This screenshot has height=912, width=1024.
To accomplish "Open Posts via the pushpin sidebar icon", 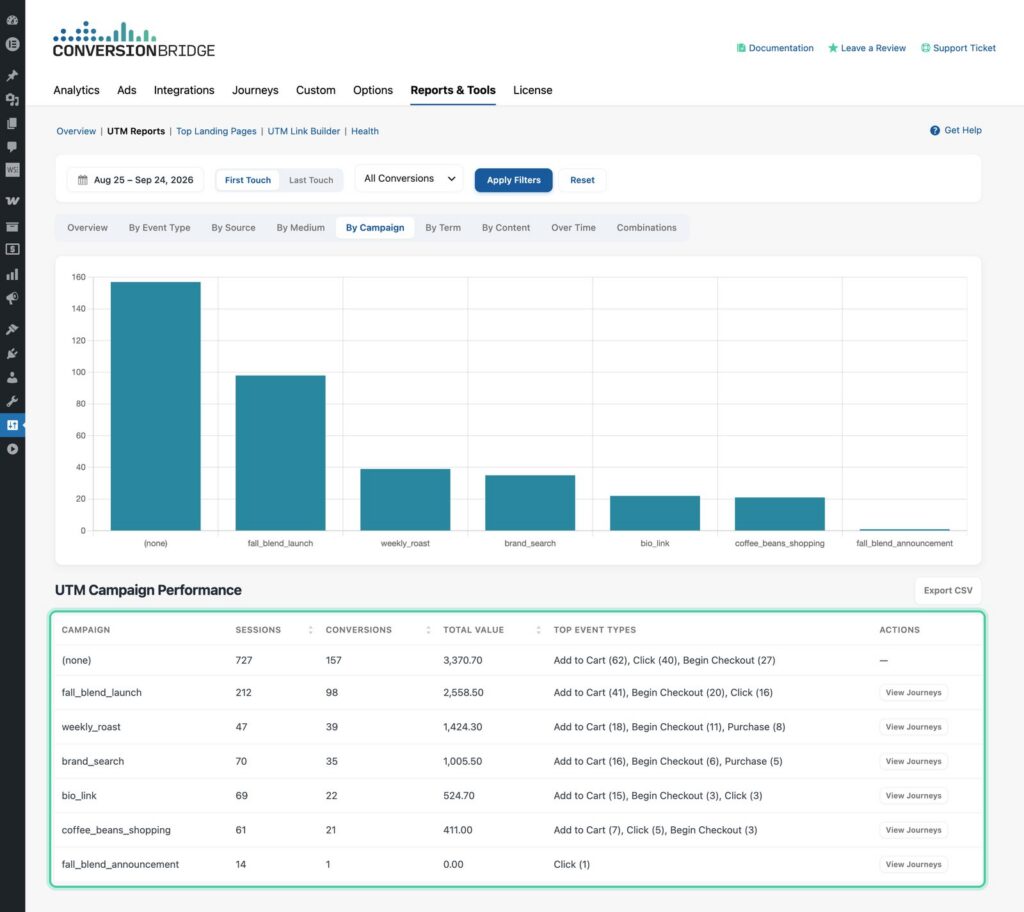I will point(12,76).
